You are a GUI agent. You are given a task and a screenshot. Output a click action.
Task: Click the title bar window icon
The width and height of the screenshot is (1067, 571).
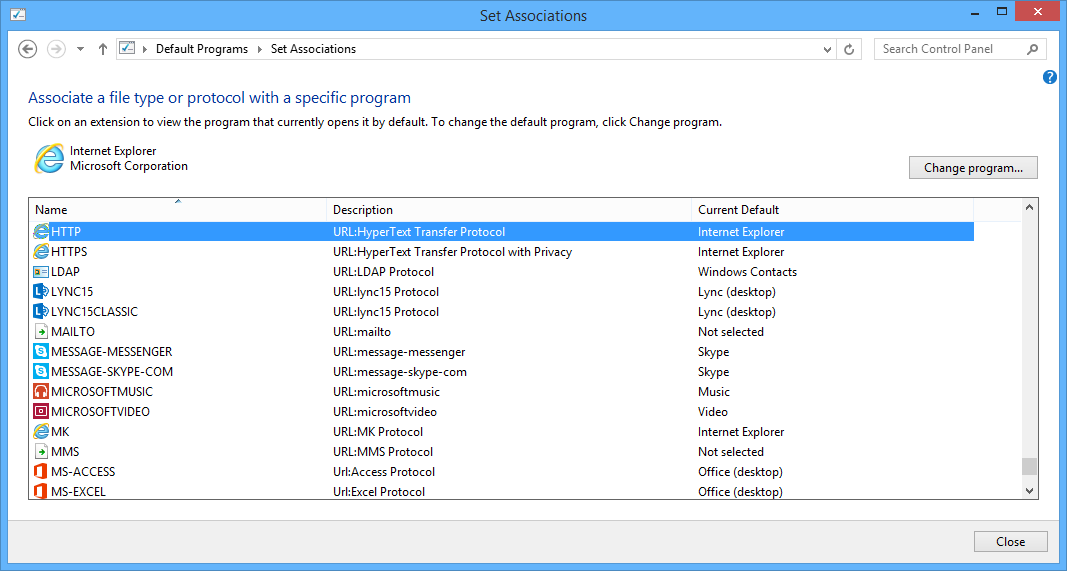click(x=18, y=14)
